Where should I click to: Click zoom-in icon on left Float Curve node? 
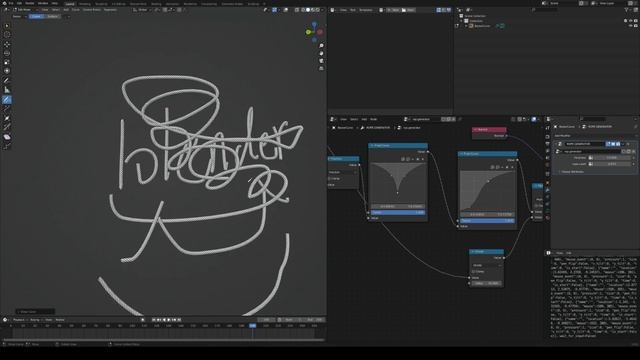coord(403,159)
